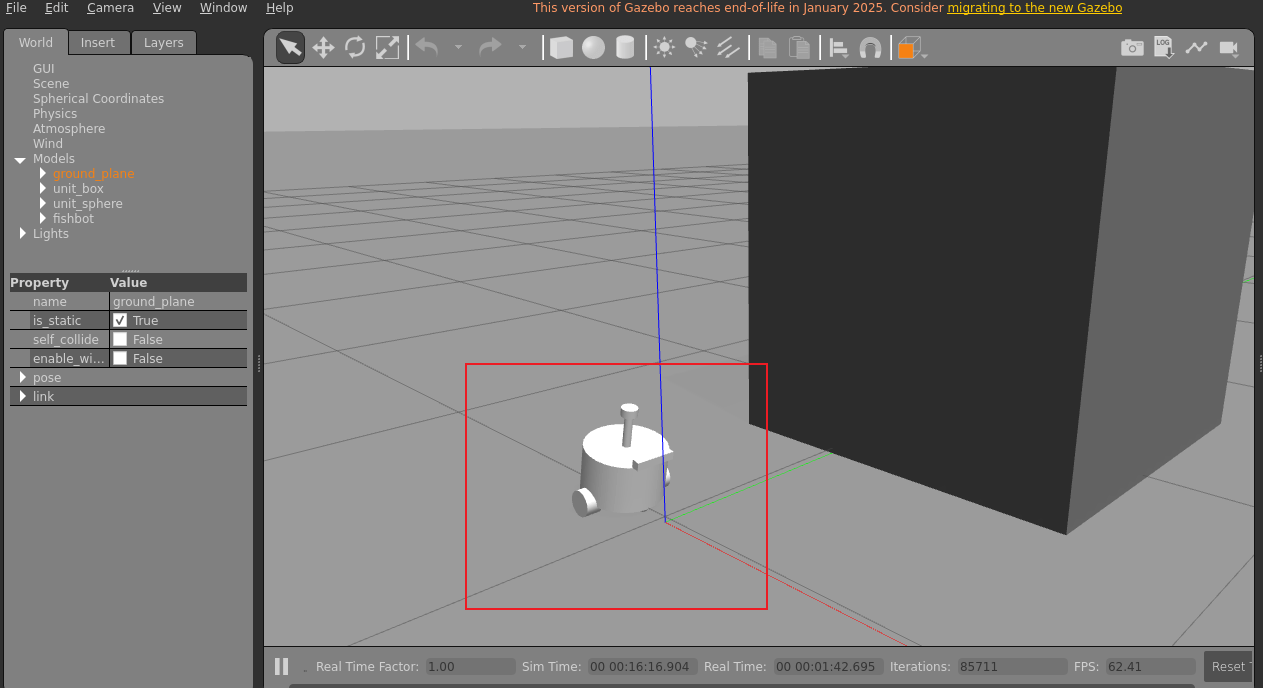This screenshot has width=1263, height=688.
Task: Select the rotate mode tool
Action: coord(355,47)
